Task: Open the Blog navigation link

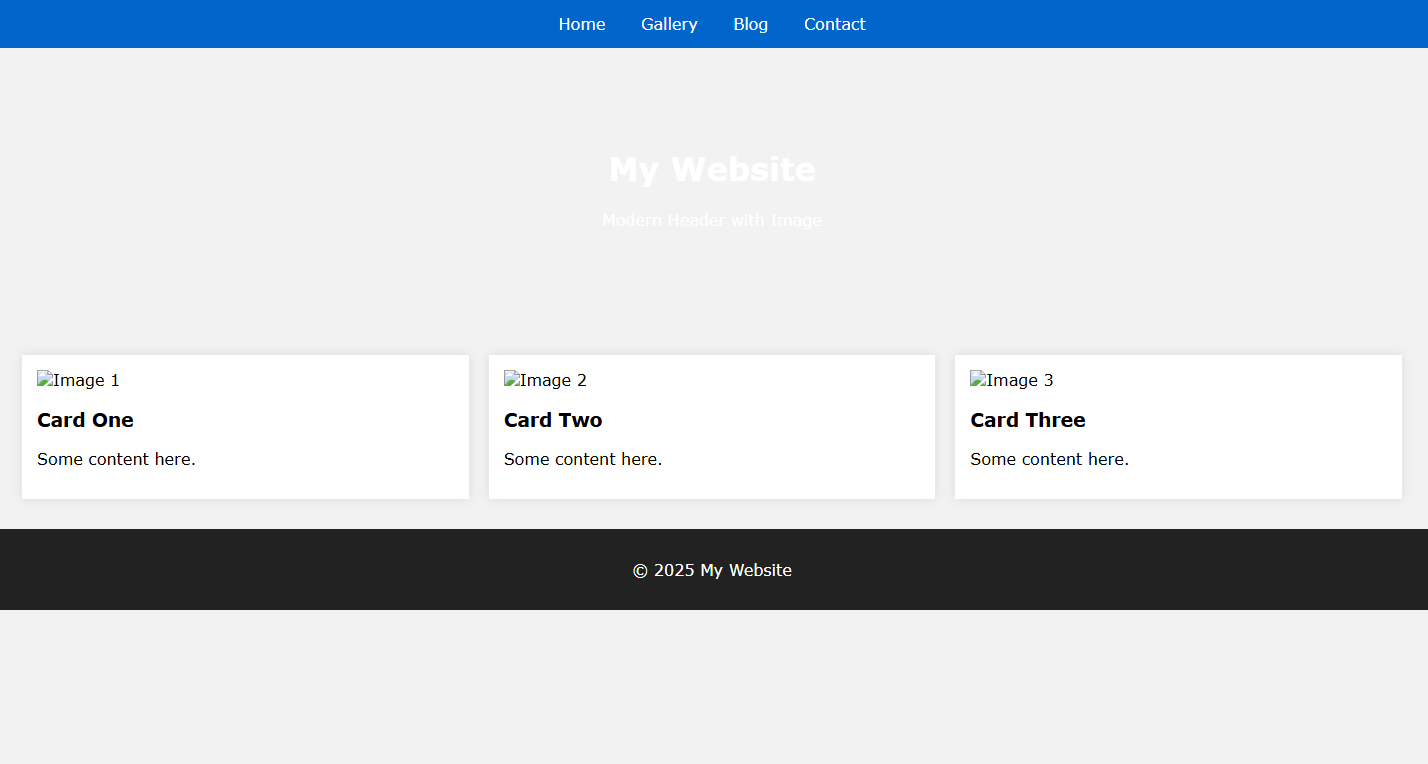Action: click(750, 24)
